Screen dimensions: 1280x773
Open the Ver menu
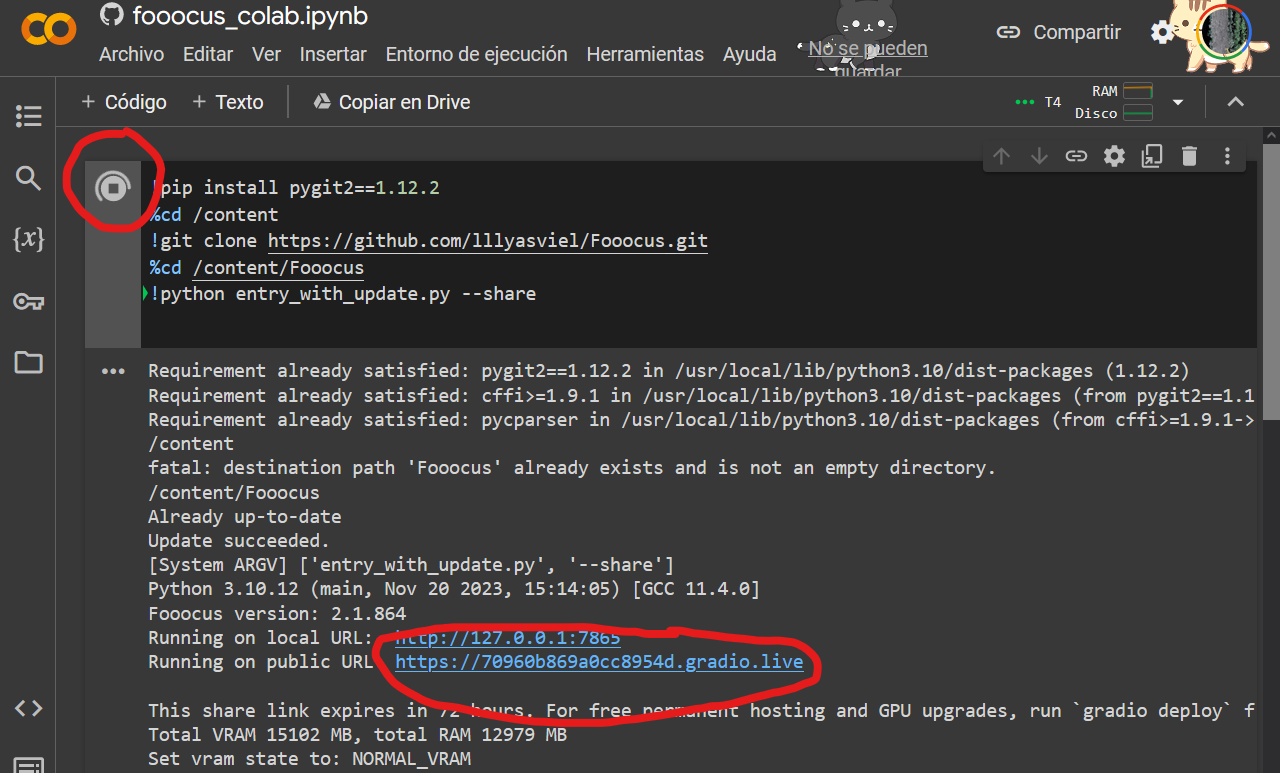coord(267,54)
